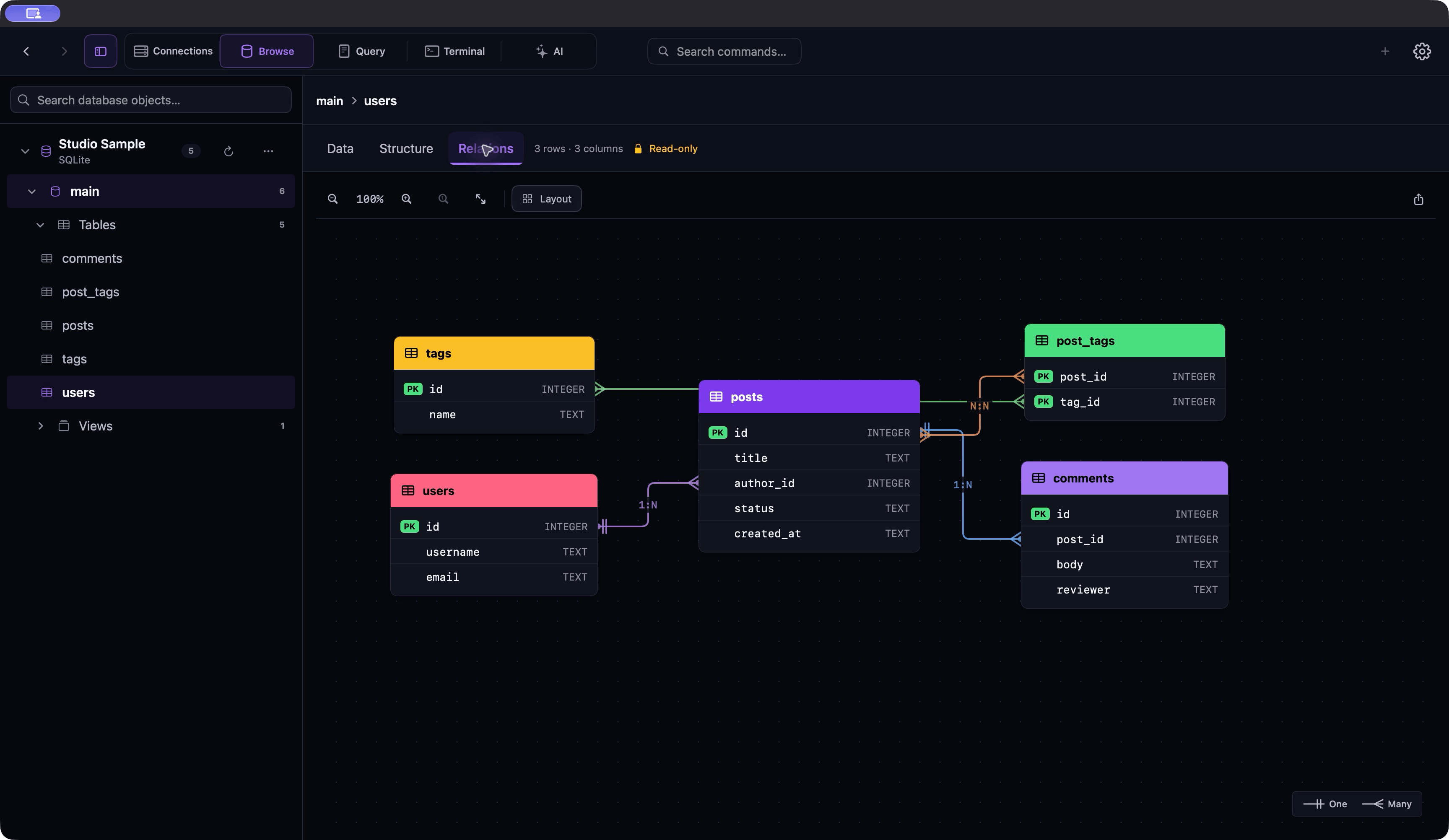1449x840 pixels.
Task: Click the post_tags table header in diagram
Action: 1125,340
